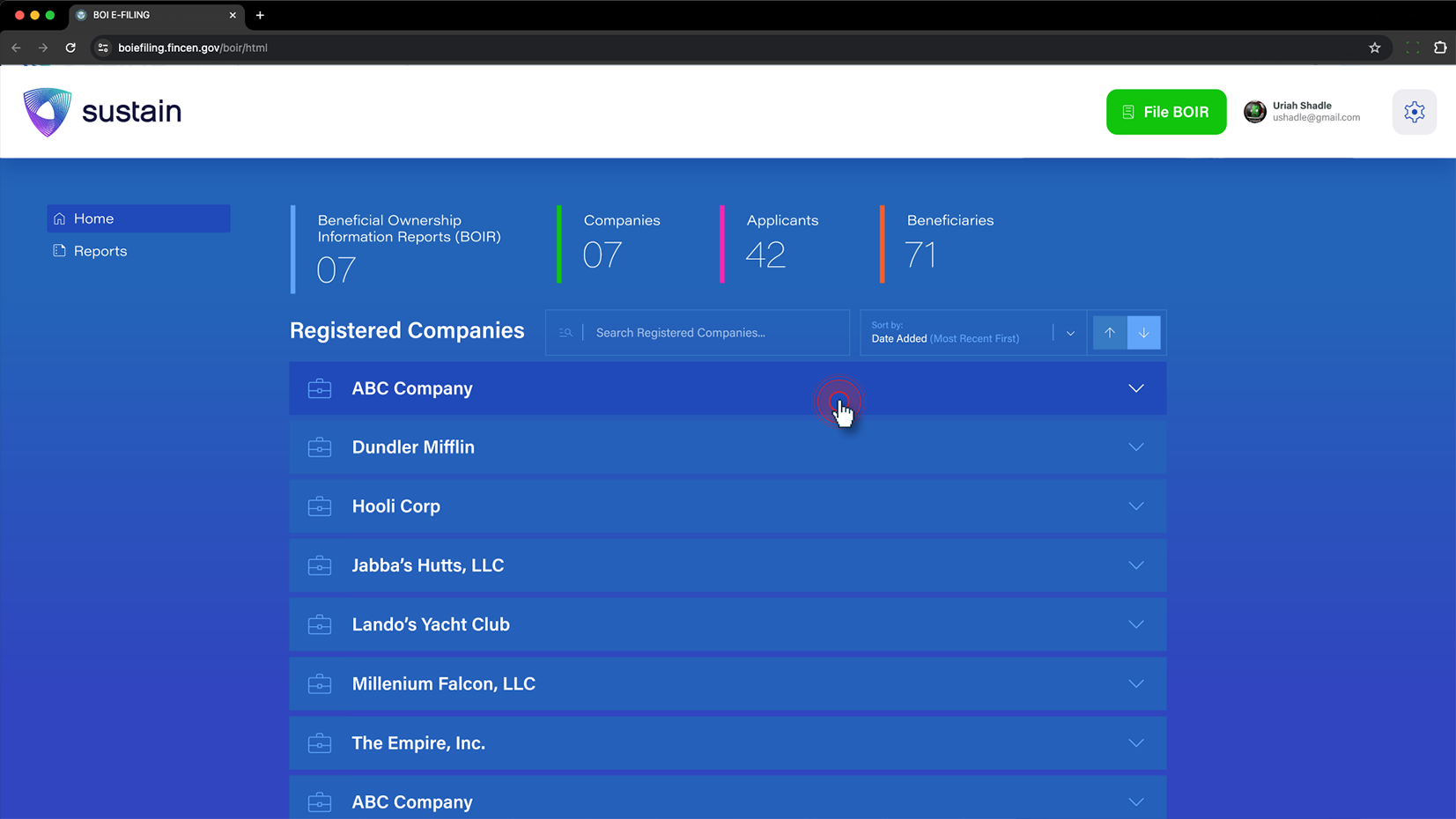Image resolution: width=1456 pixels, height=819 pixels.
Task: View site information icon in address bar
Action: pyautogui.click(x=103, y=48)
